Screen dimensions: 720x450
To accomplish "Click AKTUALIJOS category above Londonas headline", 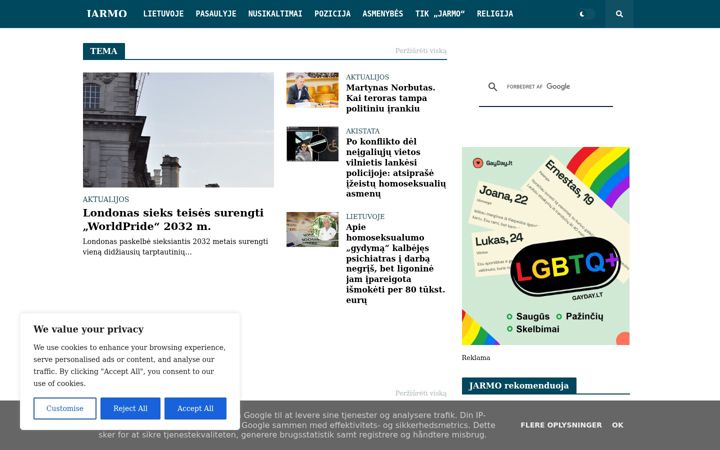I will pos(106,199).
